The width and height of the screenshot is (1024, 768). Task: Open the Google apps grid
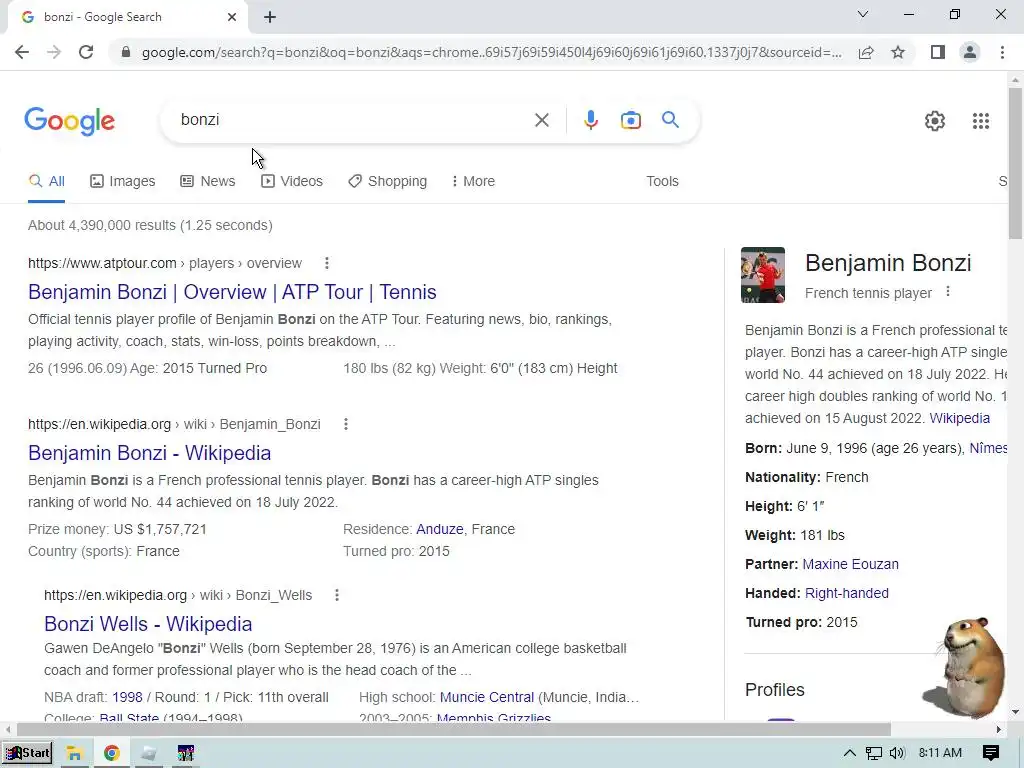[981, 121]
